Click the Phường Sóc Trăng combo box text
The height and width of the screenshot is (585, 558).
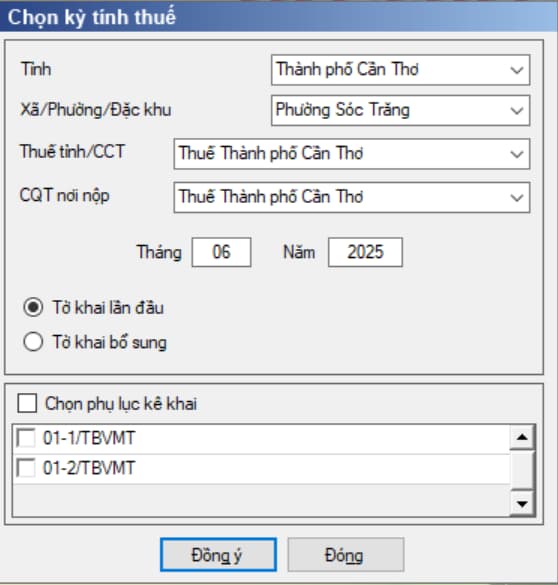point(342,110)
